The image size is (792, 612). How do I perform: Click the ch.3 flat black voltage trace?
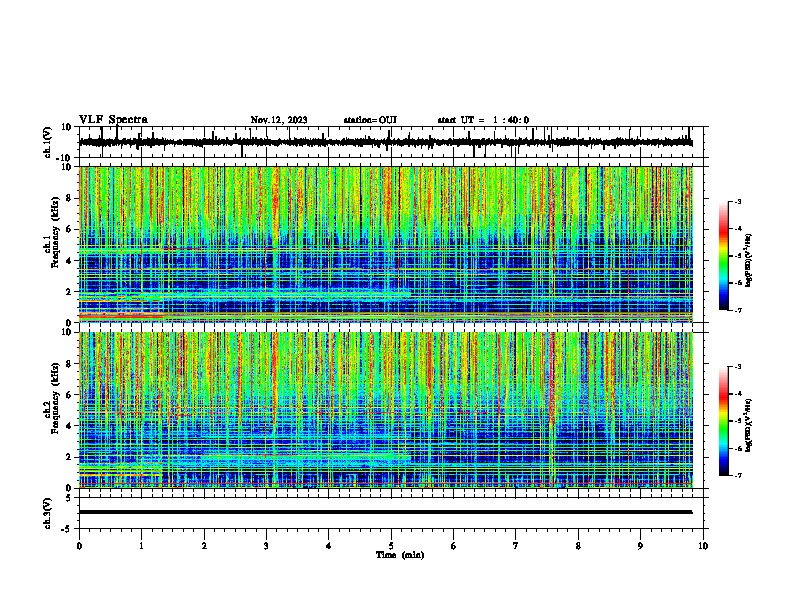click(x=386, y=512)
